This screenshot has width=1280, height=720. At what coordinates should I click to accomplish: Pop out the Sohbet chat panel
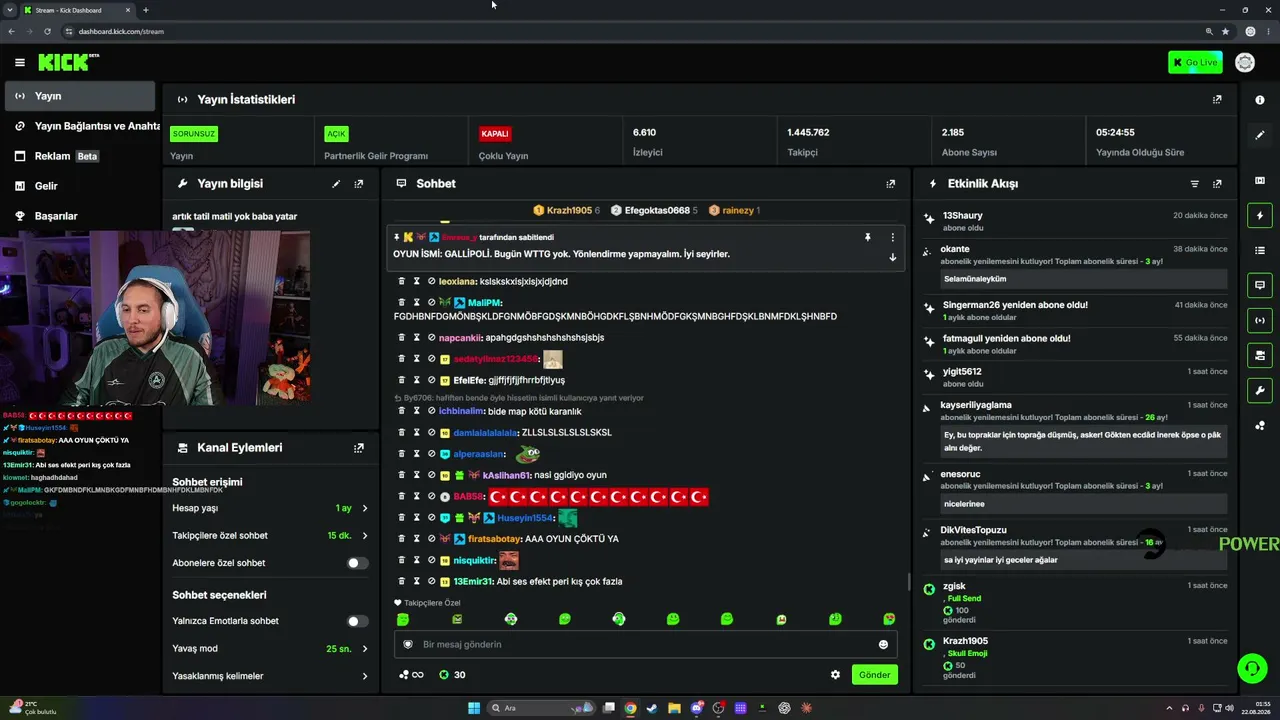tap(891, 184)
